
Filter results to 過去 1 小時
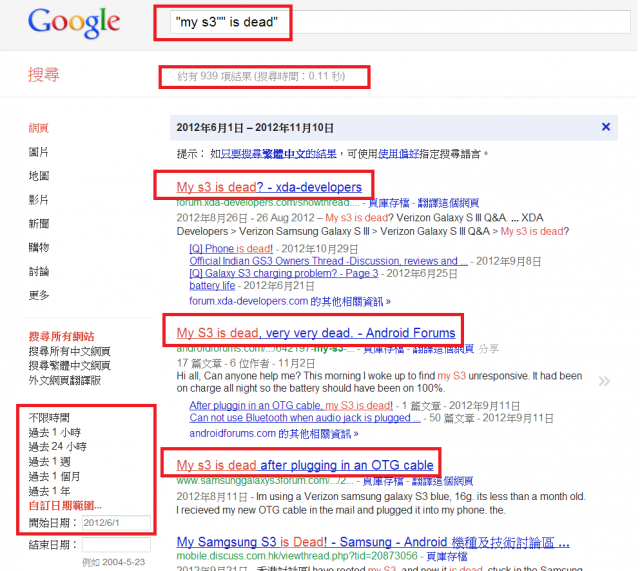click(x=54, y=433)
